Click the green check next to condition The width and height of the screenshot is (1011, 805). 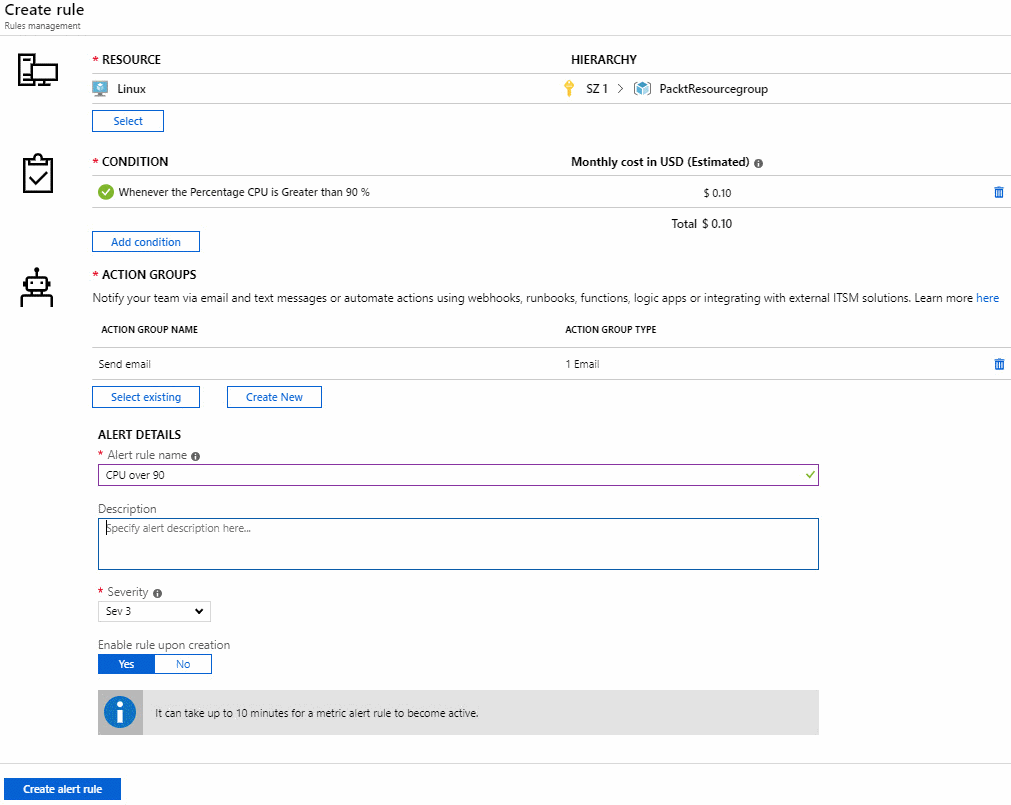[x=106, y=192]
